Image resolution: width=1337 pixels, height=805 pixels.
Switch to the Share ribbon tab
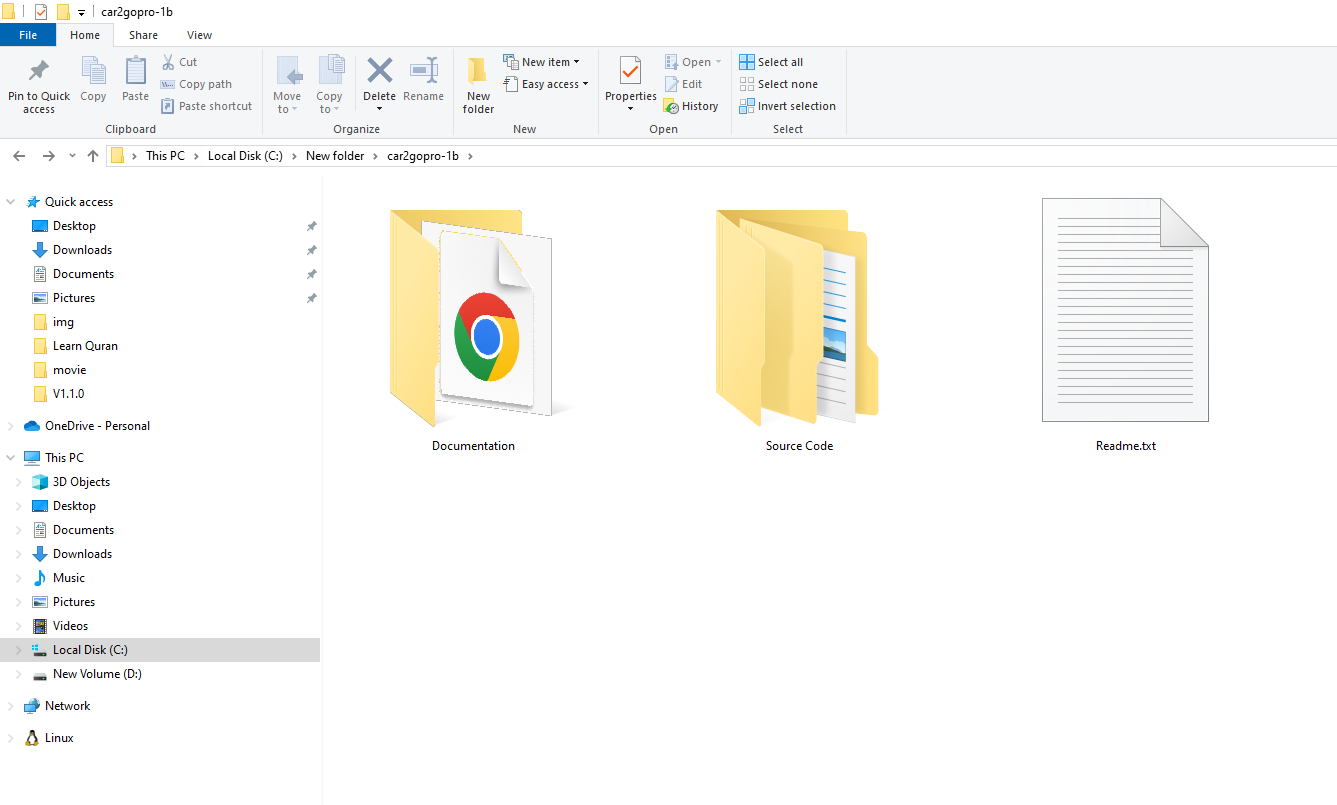coord(143,35)
